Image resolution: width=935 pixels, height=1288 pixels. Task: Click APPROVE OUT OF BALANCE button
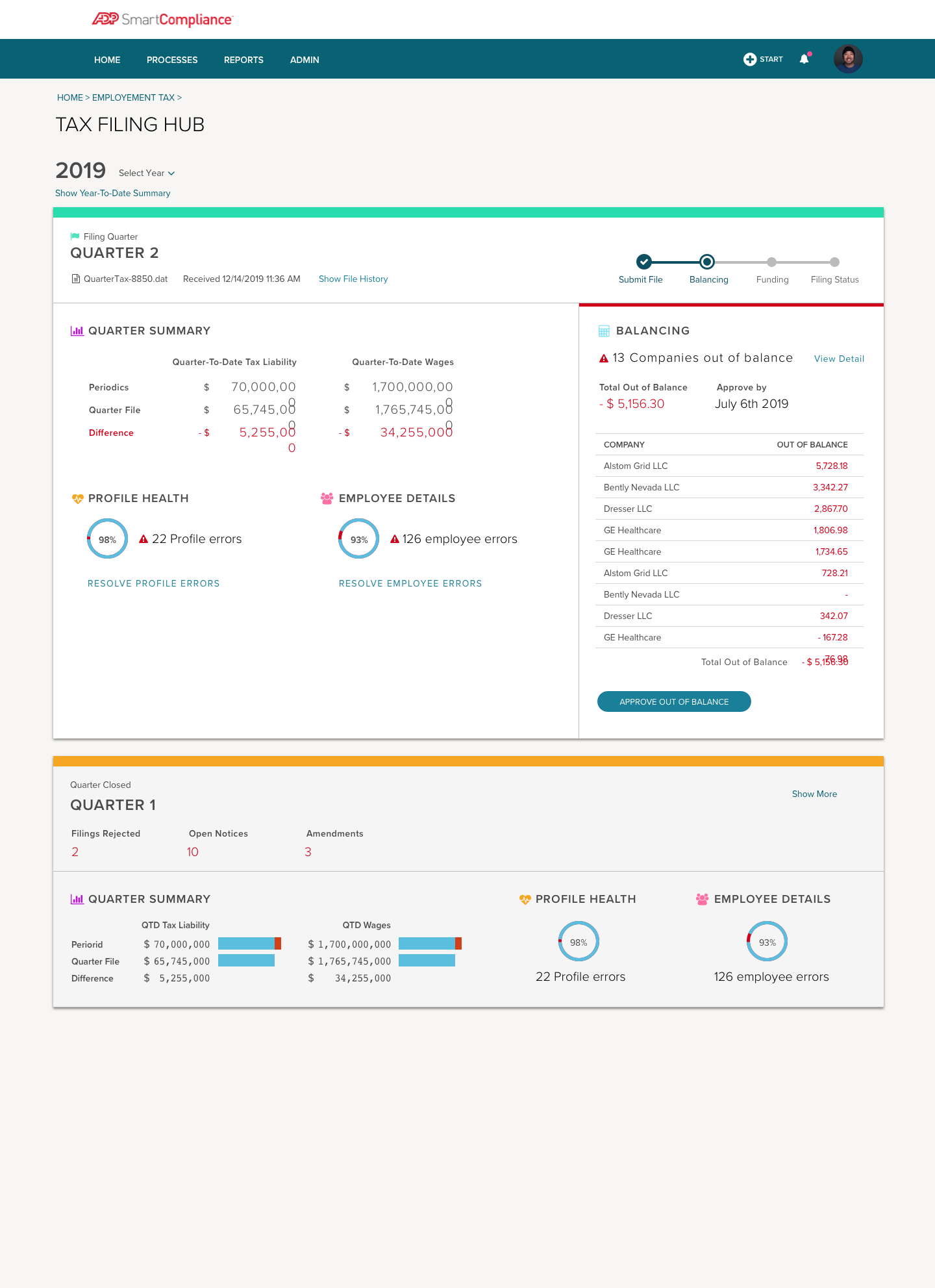click(x=674, y=701)
